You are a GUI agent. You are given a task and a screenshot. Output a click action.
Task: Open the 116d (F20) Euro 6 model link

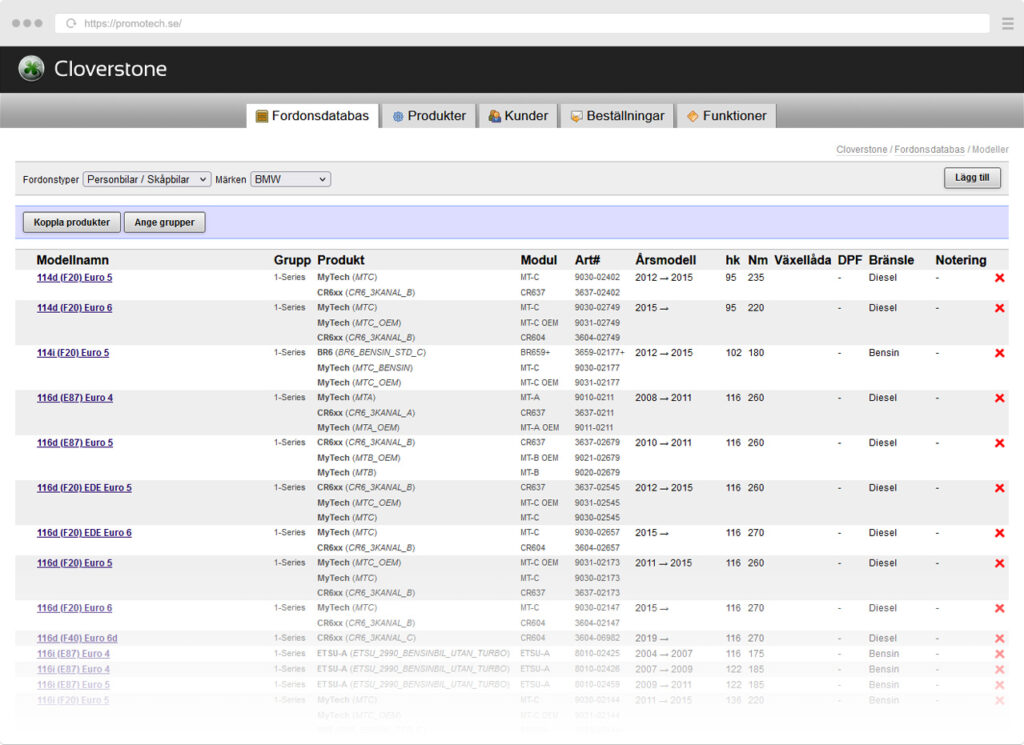point(74,608)
